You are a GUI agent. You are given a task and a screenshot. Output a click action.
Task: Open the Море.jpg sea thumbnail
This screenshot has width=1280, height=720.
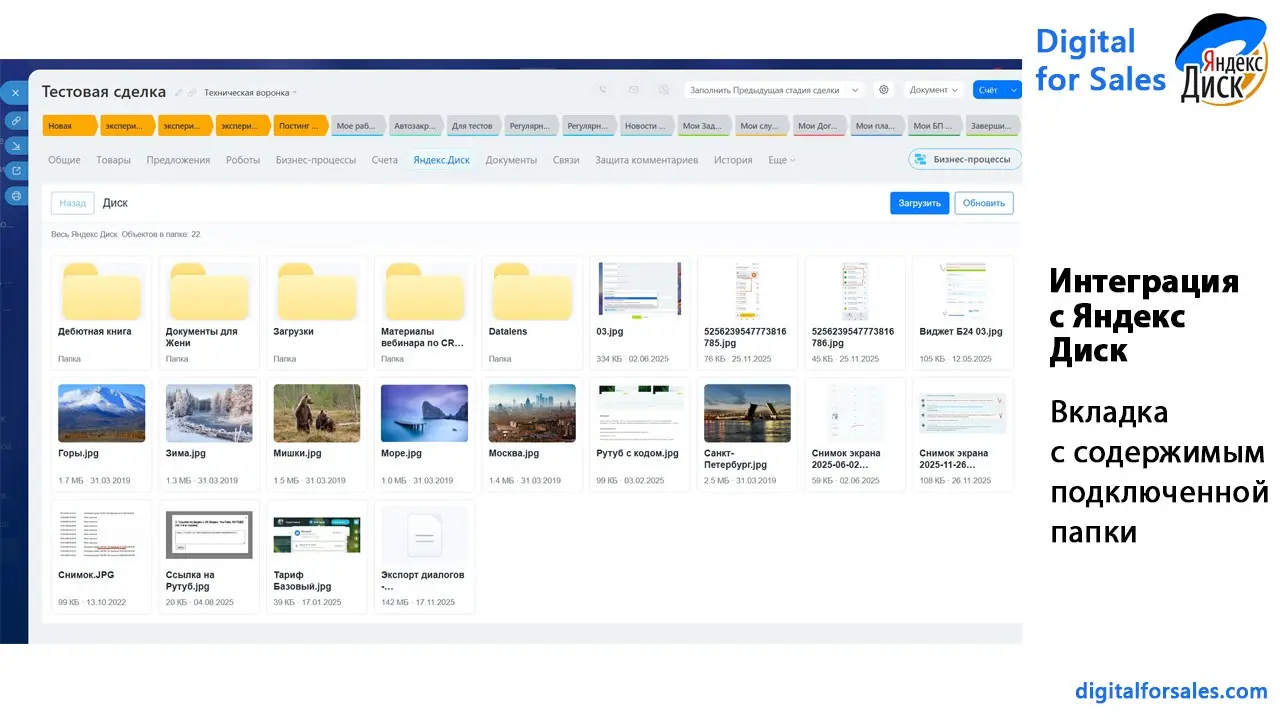[424, 413]
